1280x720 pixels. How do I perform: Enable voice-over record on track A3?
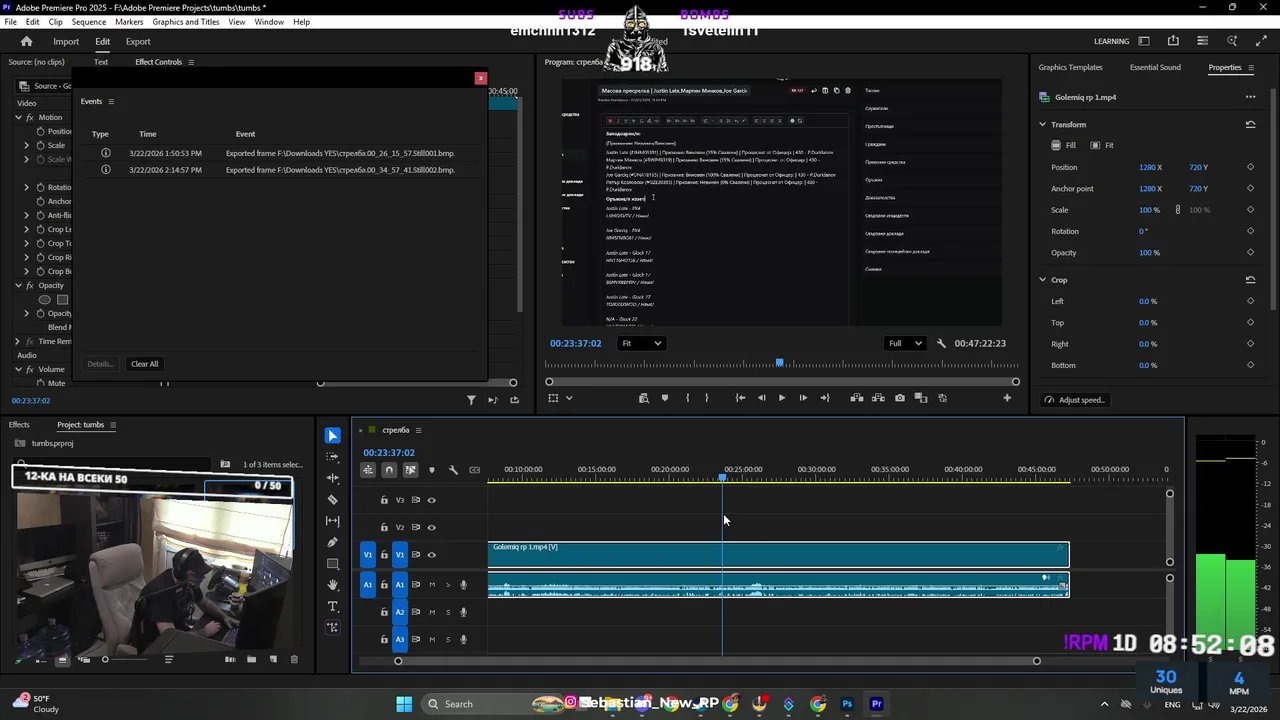tap(463, 639)
